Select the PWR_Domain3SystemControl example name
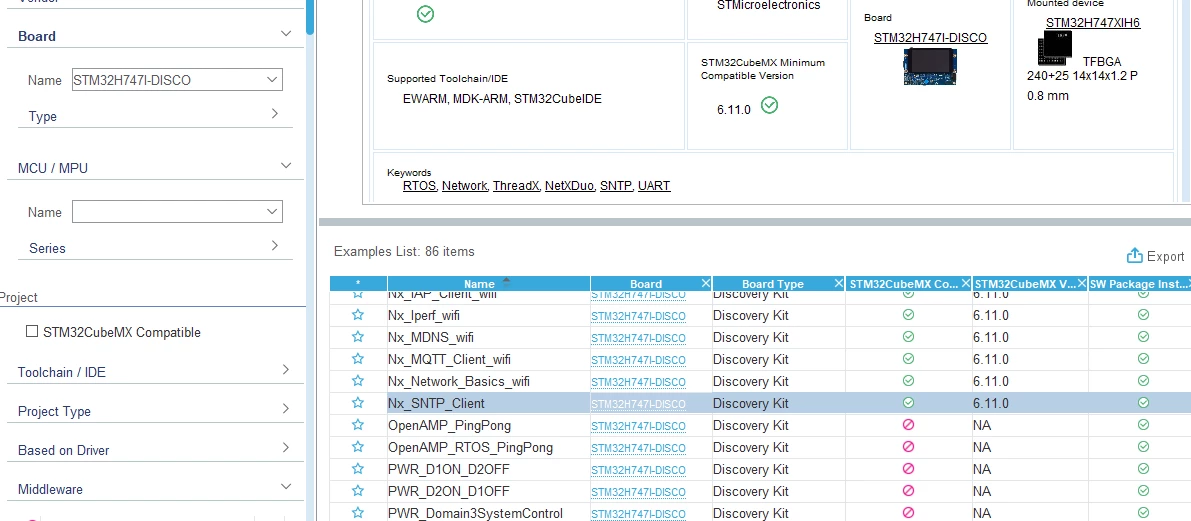This screenshot has width=1191, height=521. click(x=475, y=513)
